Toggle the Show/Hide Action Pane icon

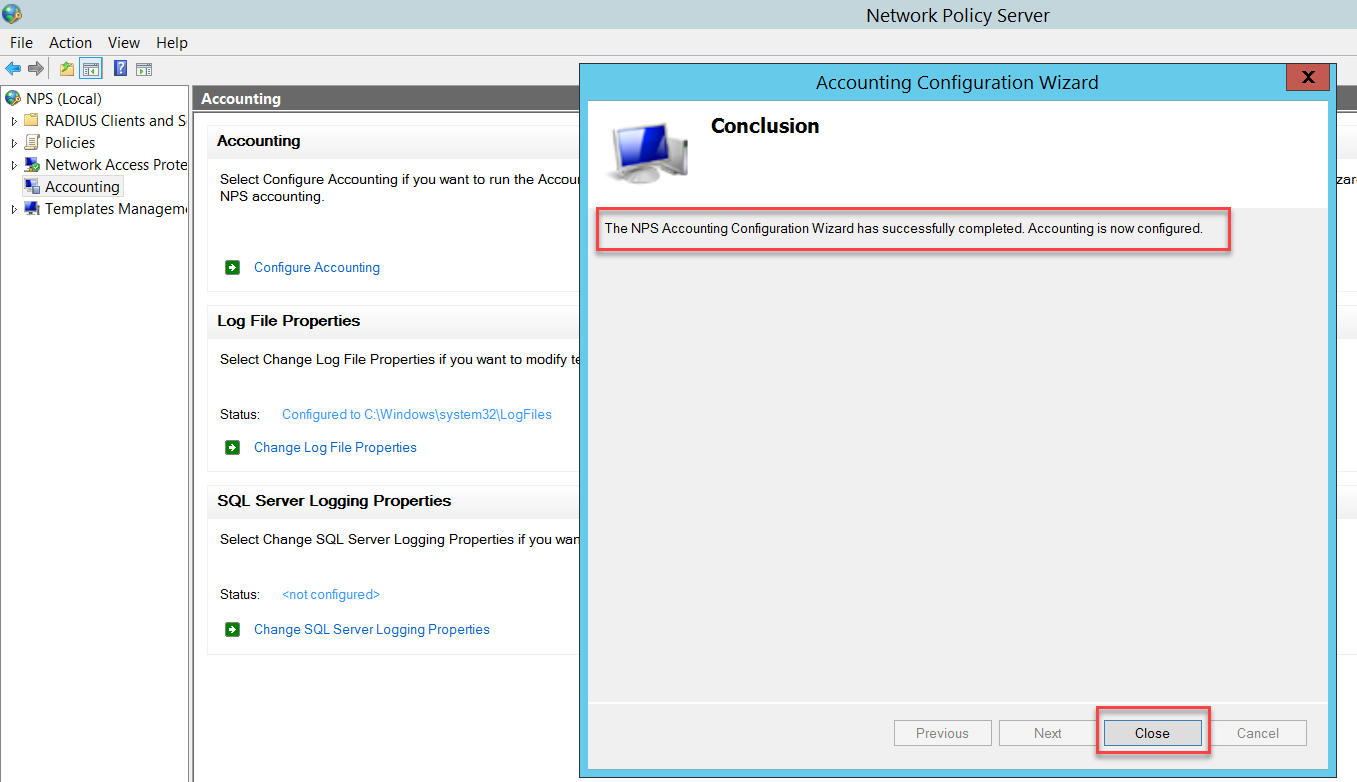144,69
